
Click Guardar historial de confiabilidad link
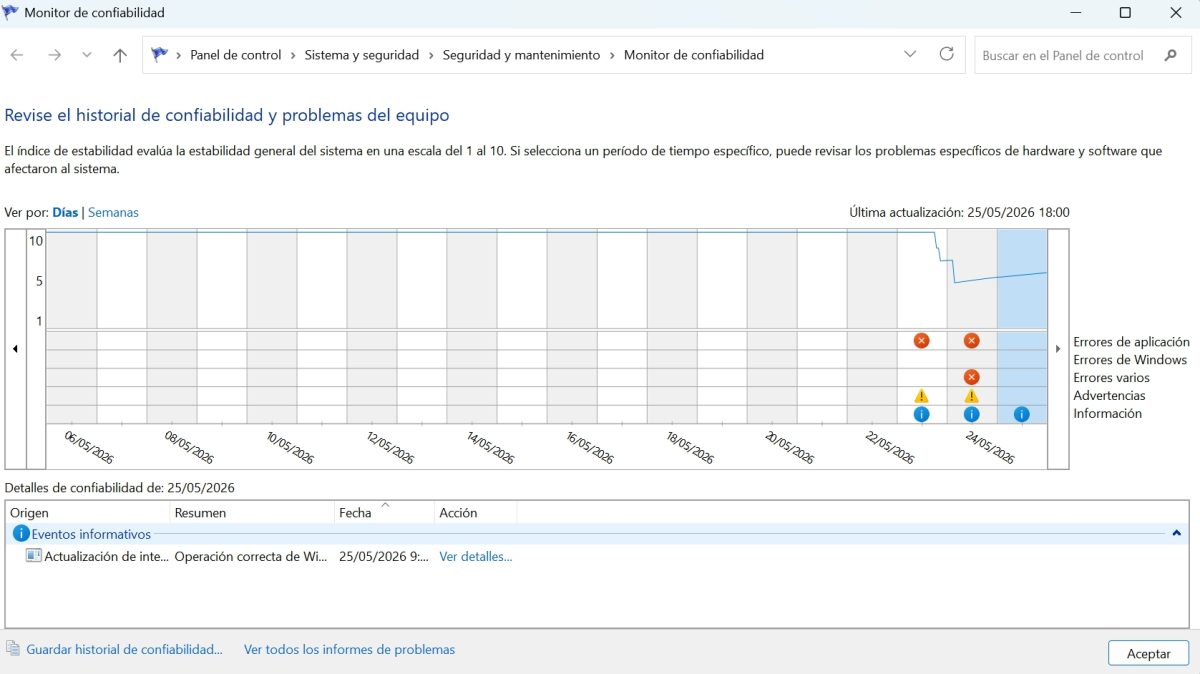click(x=124, y=649)
